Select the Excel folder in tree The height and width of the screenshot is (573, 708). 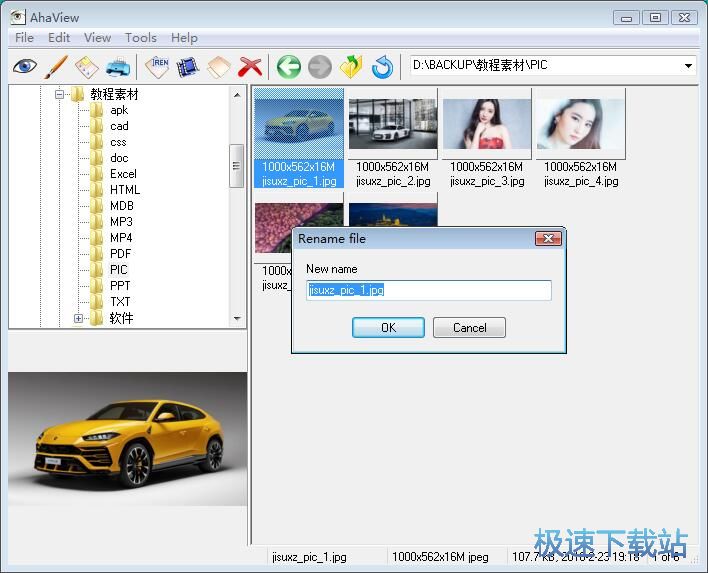(123, 174)
